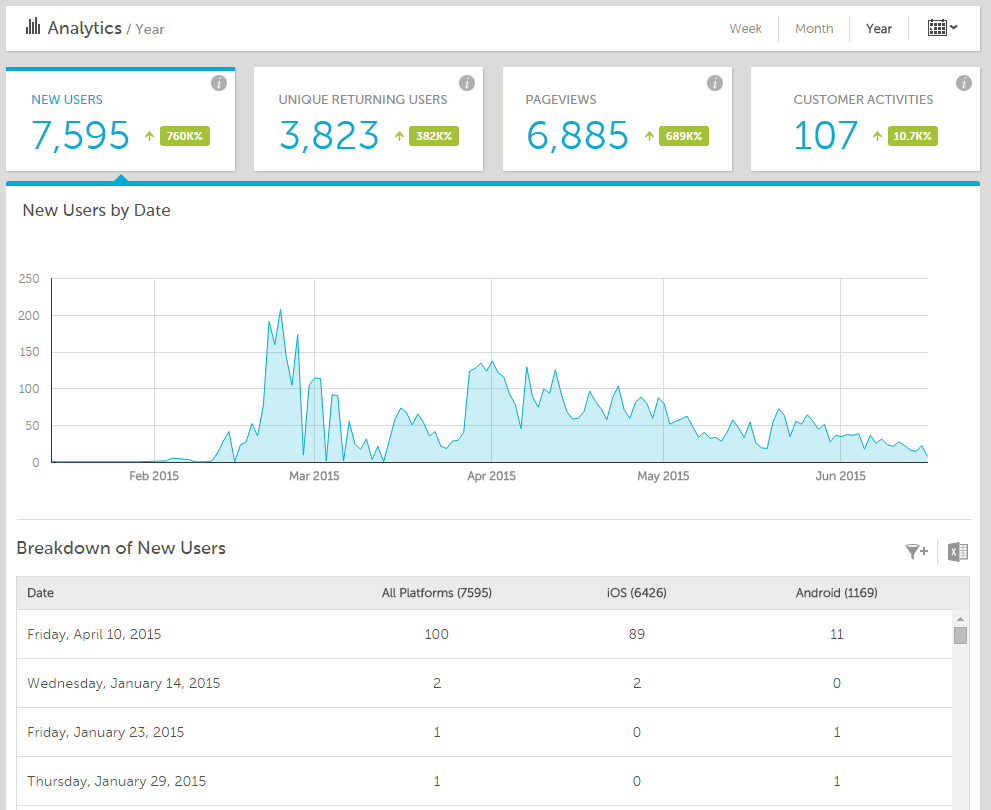Open the add filter funnel icon
The image size is (991, 810).
click(916, 551)
